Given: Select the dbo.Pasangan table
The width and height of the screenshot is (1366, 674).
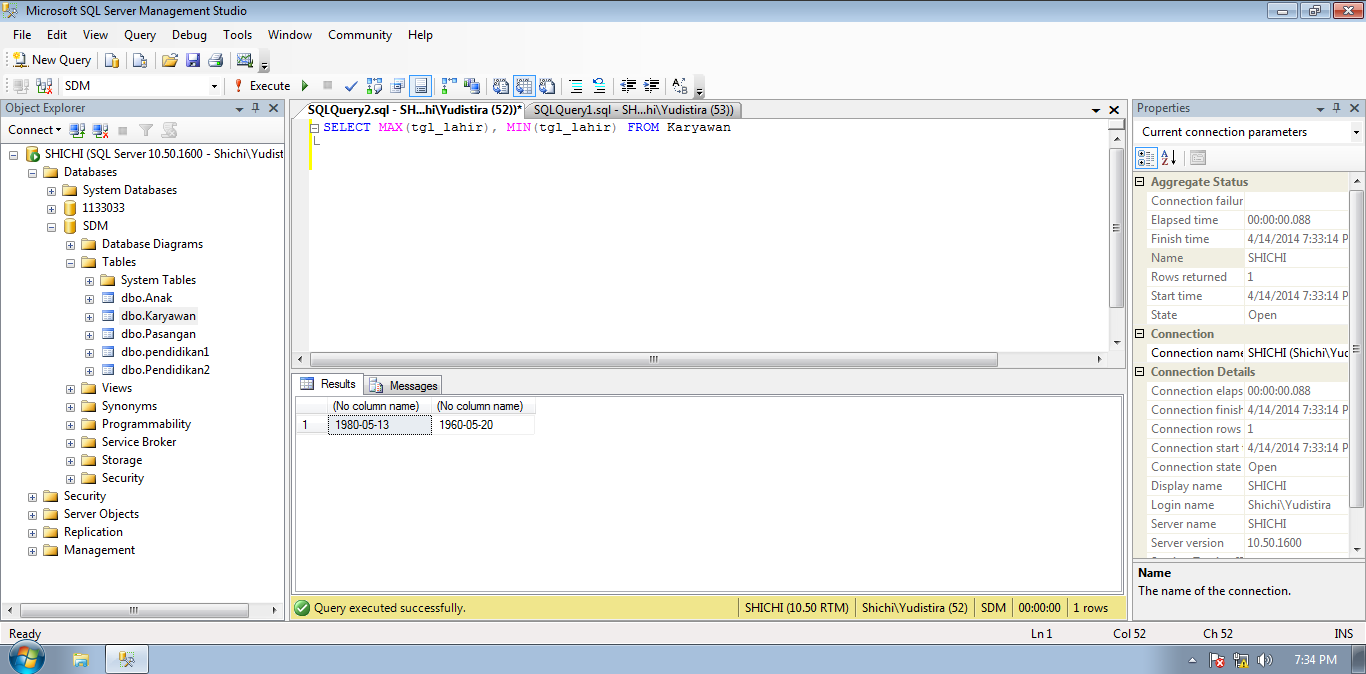Looking at the screenshot, I should point(158,334).
